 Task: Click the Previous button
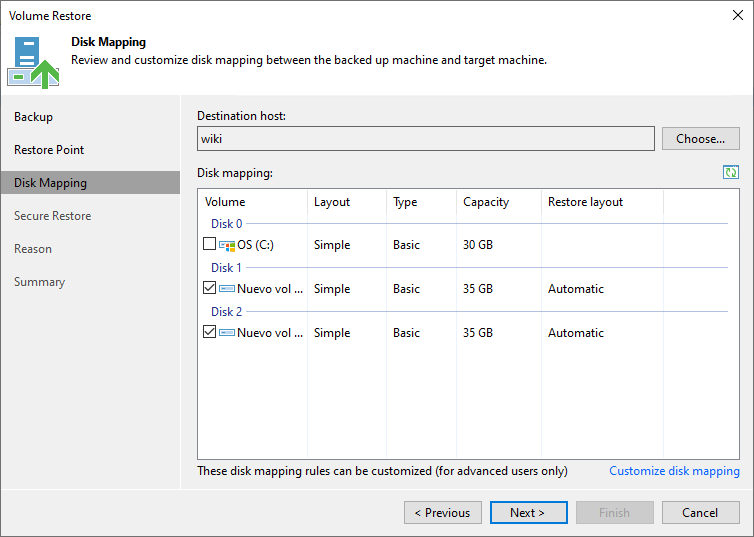[x=443, y=513]
